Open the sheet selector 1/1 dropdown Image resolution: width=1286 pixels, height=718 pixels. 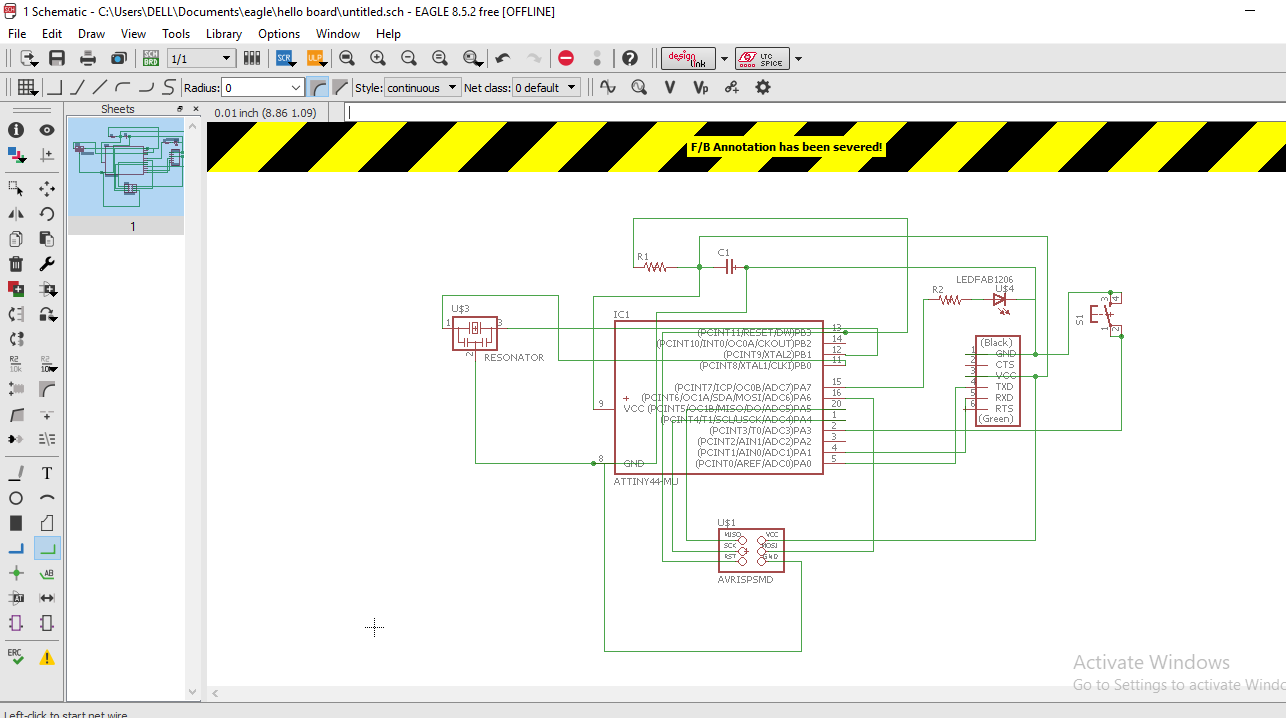pos(201,59)
